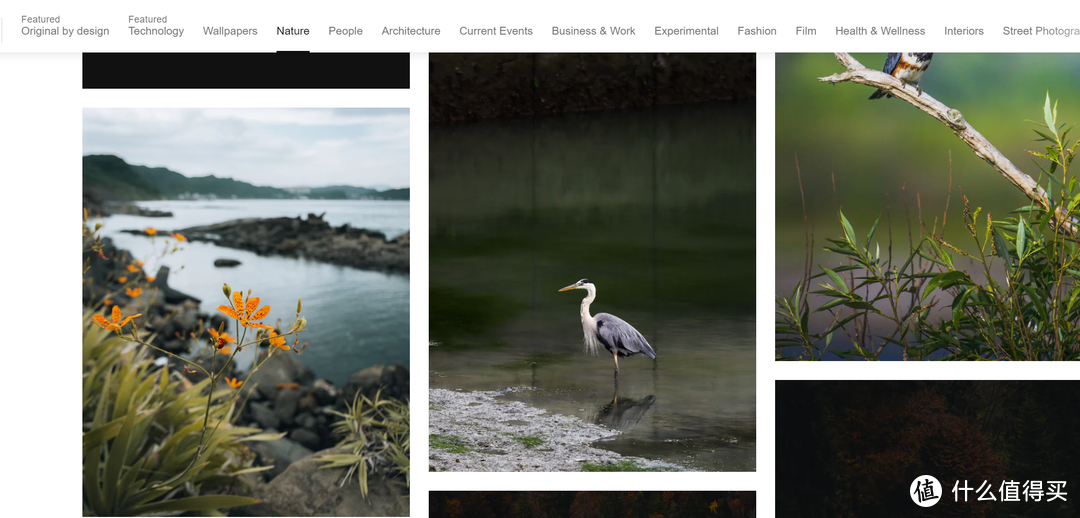Switch to Business & Work category
Image resolution: width=1080 pixels, height=518 pixels.
pyautogui.click(x=593, y=31)
